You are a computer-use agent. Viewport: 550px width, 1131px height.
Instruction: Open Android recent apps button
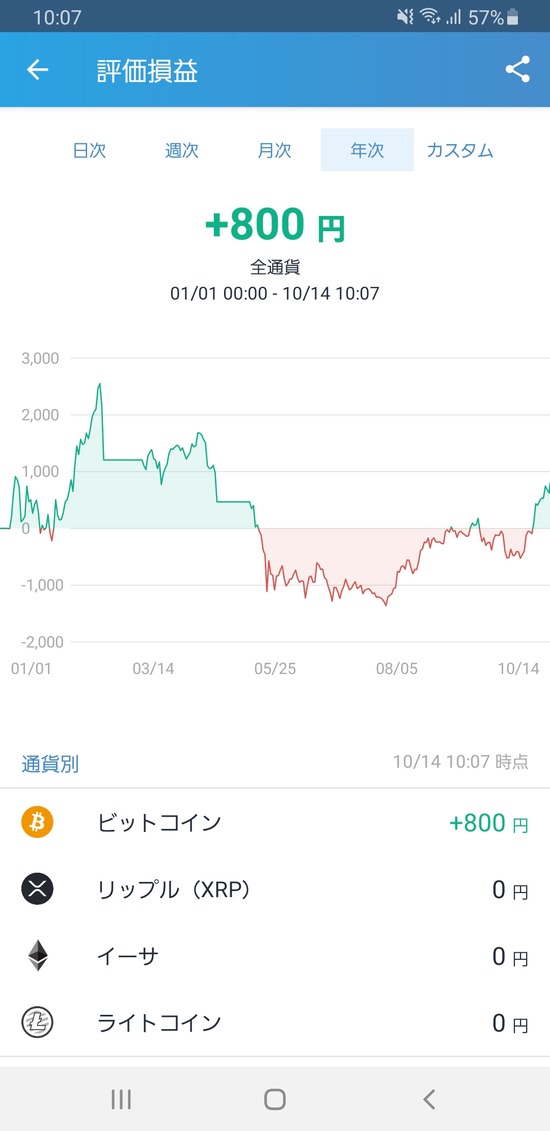click(x=121, y=1099)
